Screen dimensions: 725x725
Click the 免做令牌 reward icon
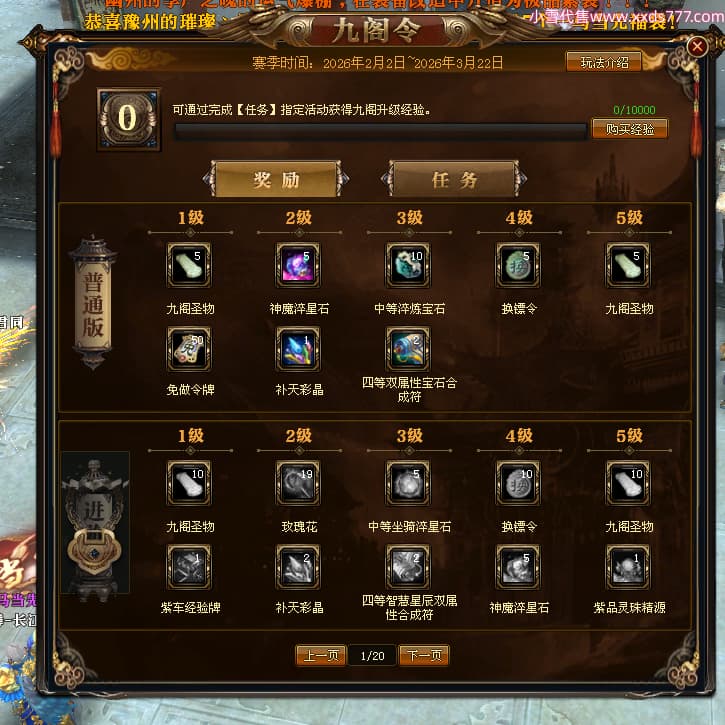pos(189,350)
